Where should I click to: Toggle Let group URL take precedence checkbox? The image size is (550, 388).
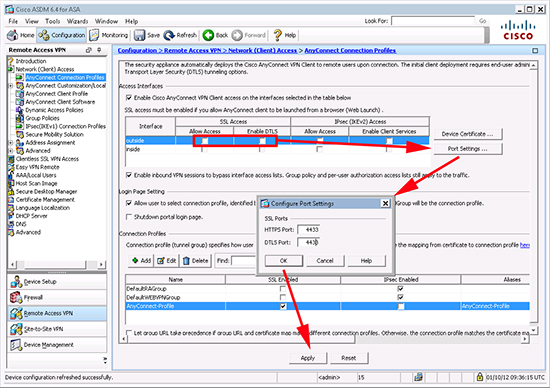[x=129, y=333]
